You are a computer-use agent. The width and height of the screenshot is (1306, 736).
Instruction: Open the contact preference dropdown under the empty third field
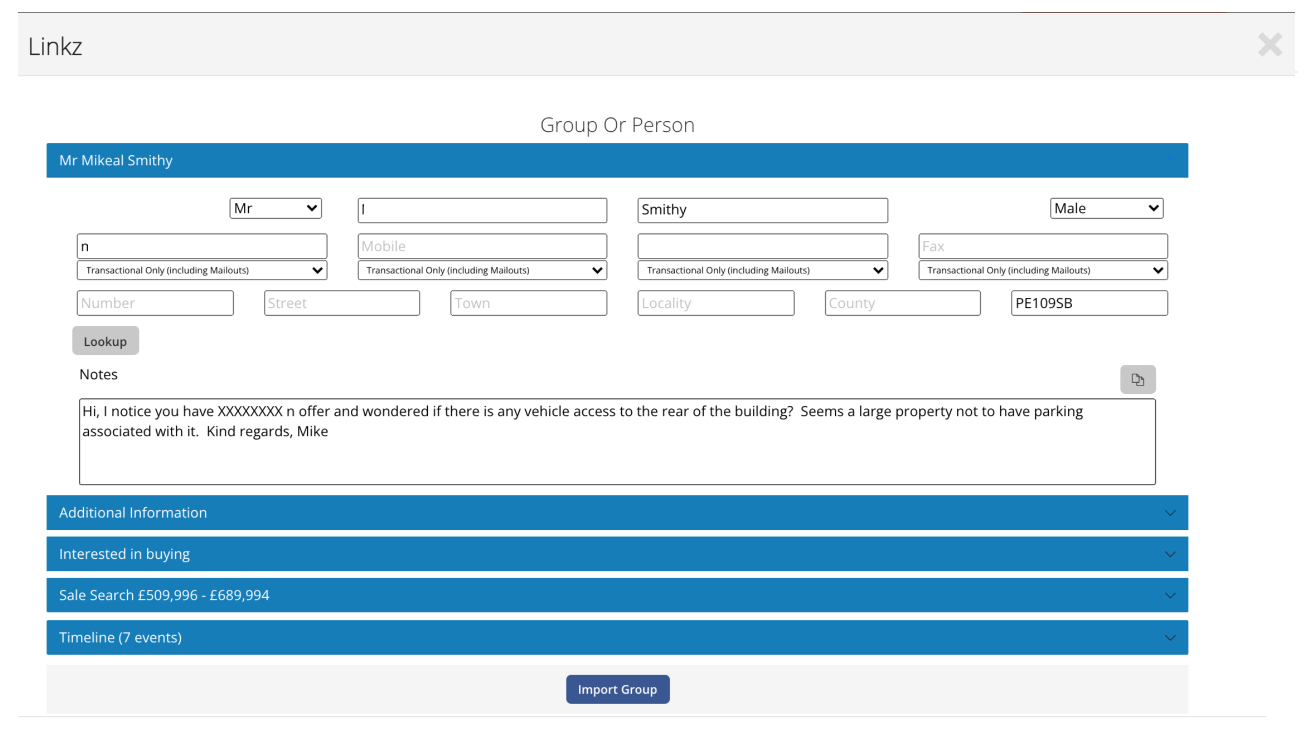click(763, 270)
